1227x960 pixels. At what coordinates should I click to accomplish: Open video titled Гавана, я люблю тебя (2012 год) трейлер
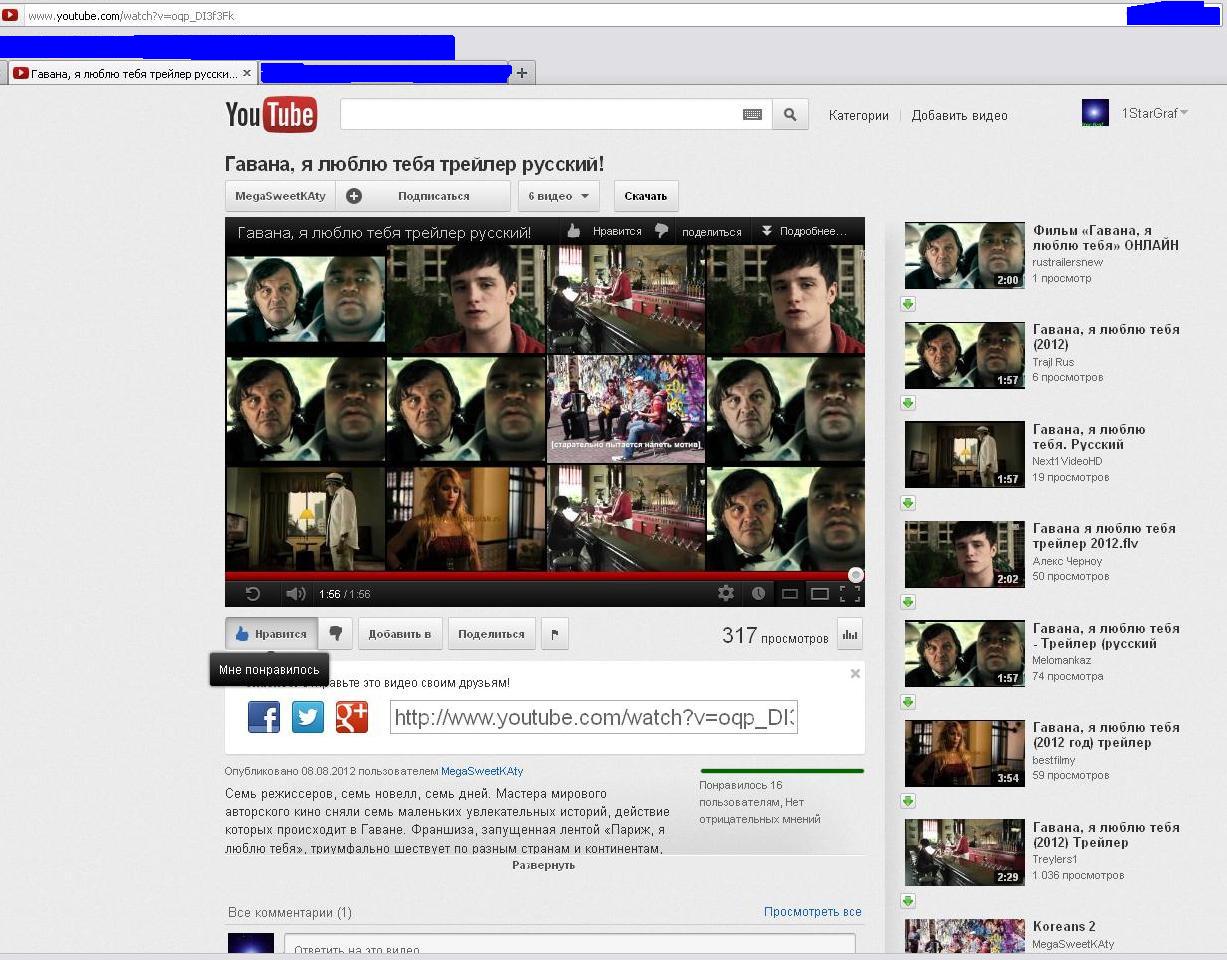[1106, 735]
